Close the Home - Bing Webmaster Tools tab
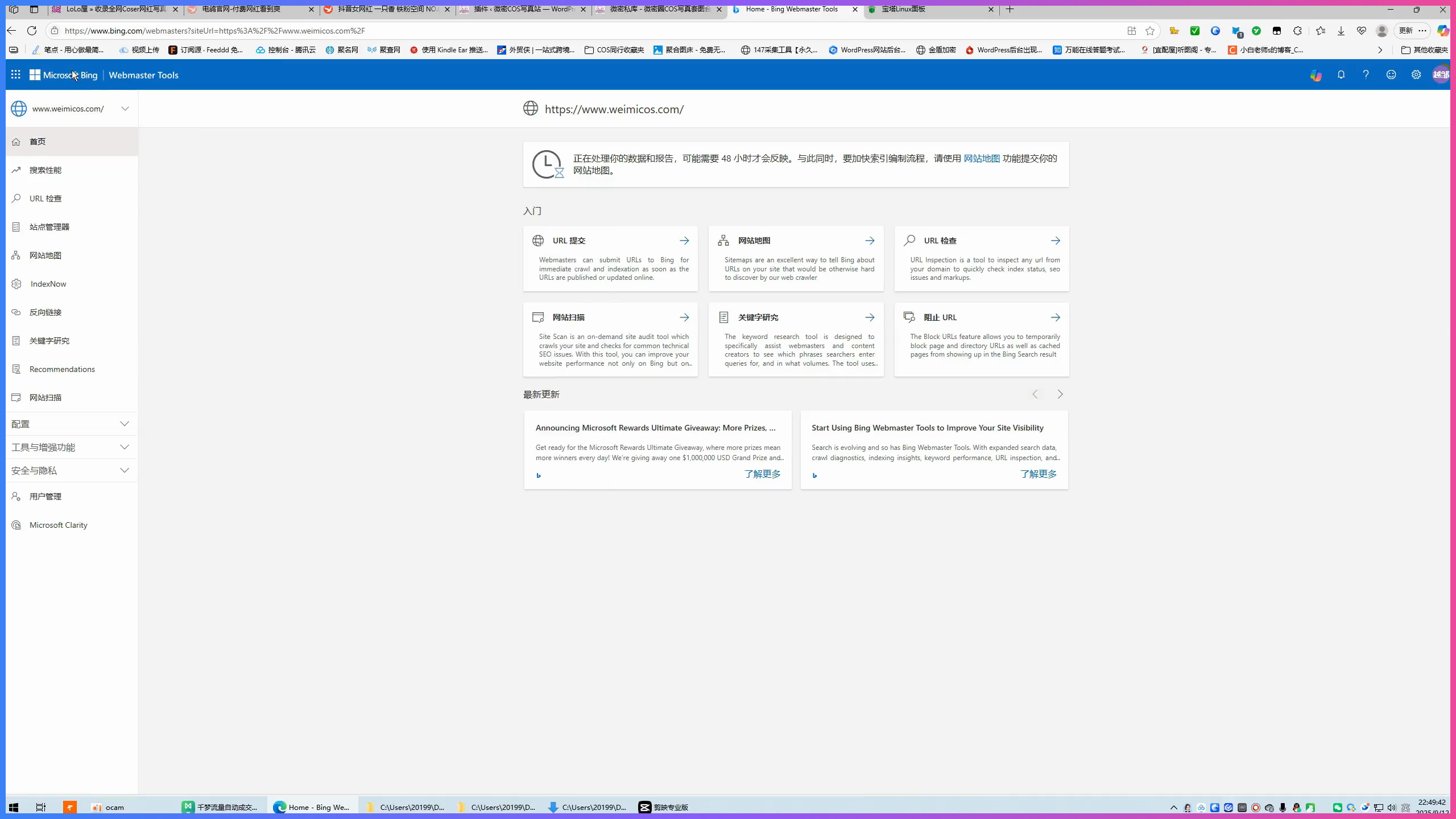 (855, 9)
